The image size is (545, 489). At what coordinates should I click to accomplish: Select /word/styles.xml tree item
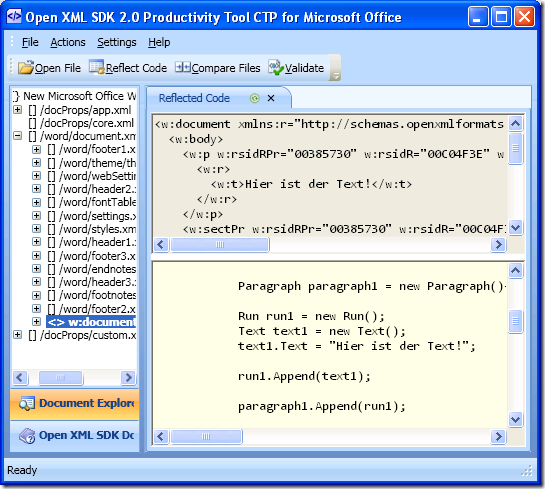click(92, 229)
